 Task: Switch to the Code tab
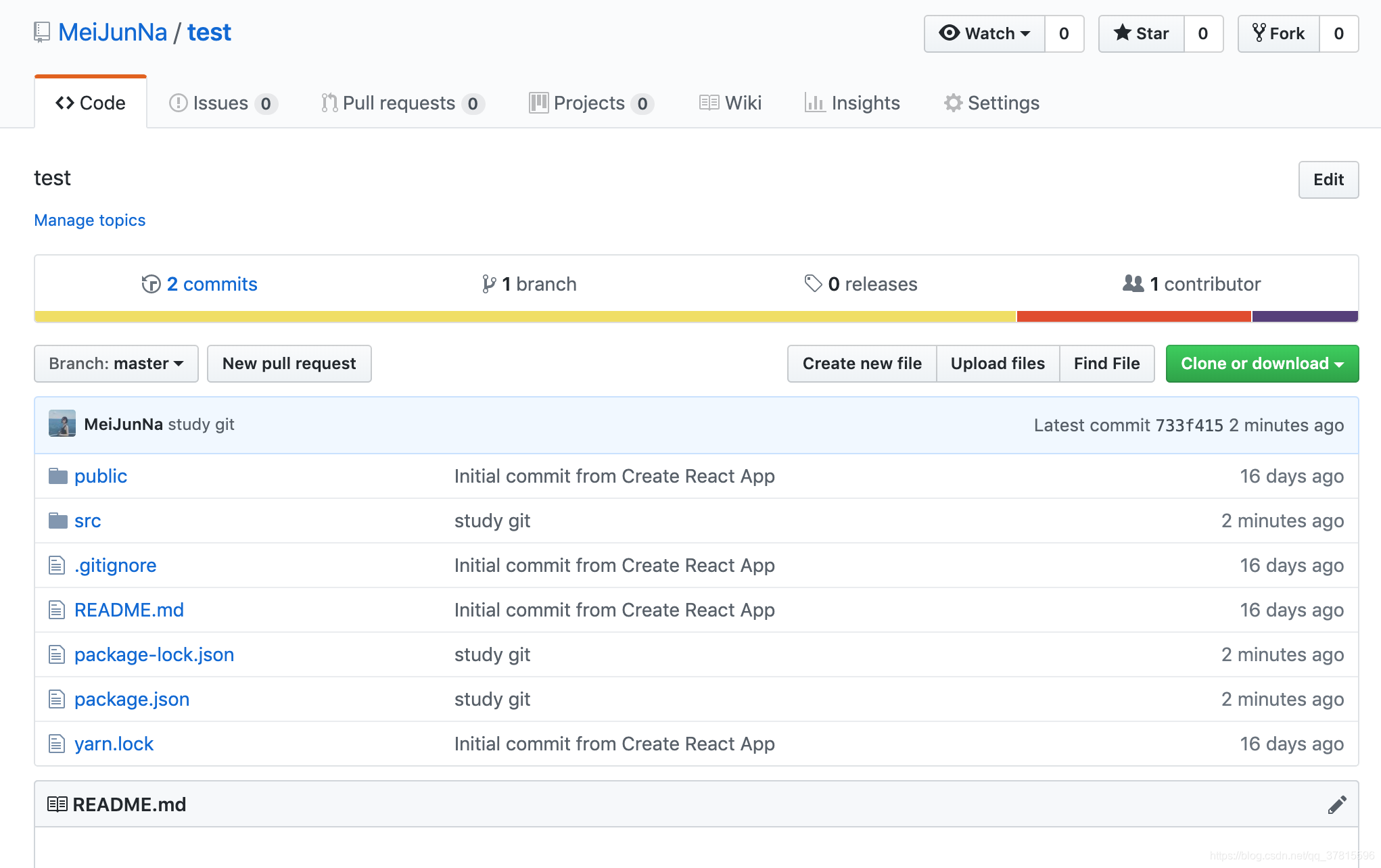pyautogui.click(x=91, y=103)
